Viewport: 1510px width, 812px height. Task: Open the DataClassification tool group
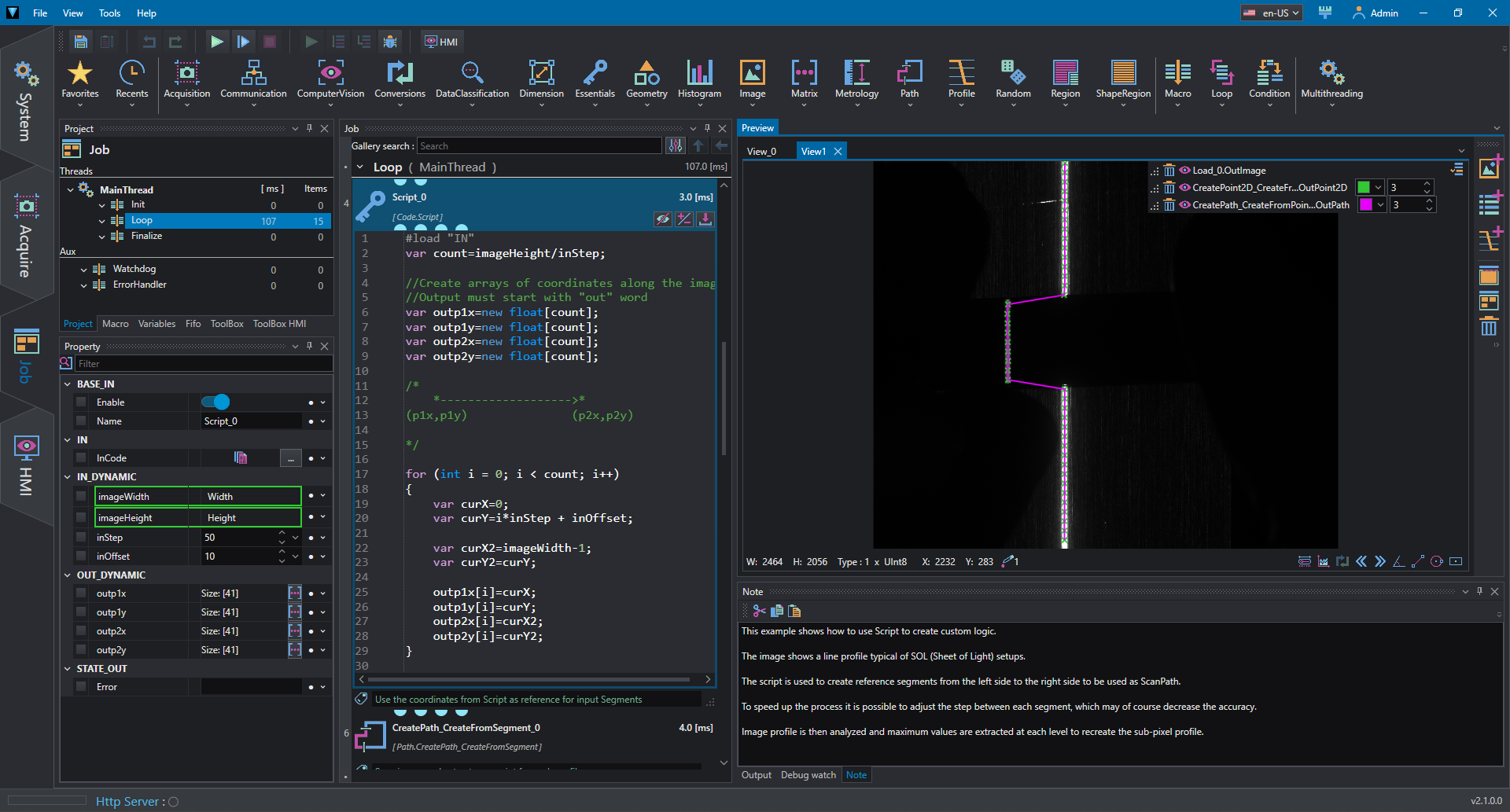472,79
